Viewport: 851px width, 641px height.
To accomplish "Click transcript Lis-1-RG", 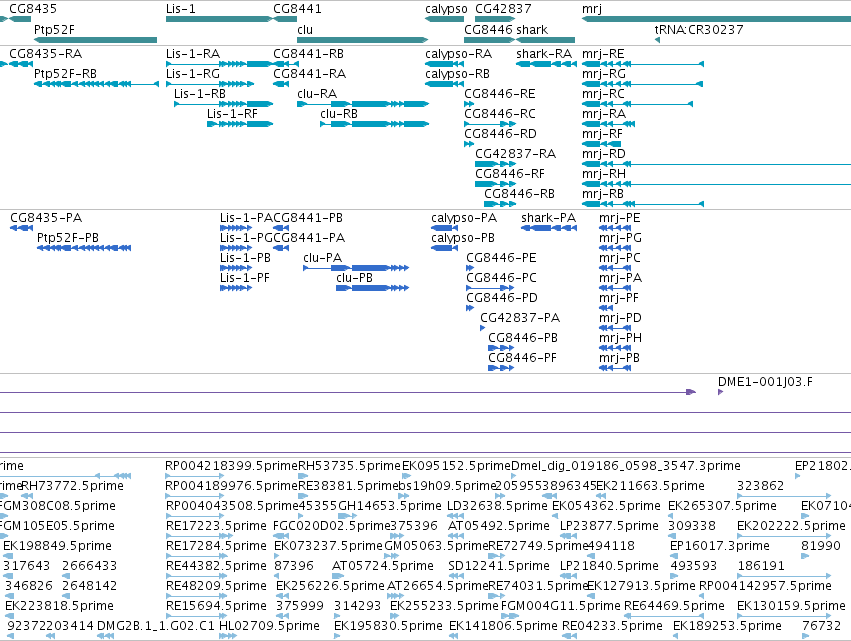I will [210, 84].
